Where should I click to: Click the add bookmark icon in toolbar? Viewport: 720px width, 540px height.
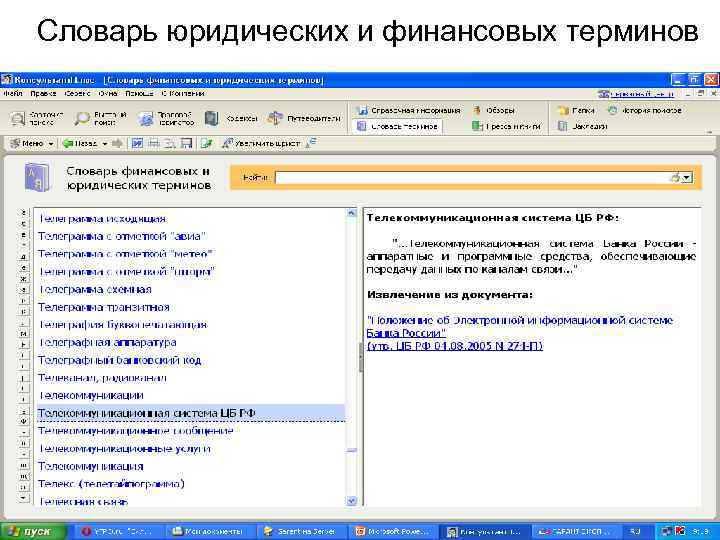coord(206,144)
